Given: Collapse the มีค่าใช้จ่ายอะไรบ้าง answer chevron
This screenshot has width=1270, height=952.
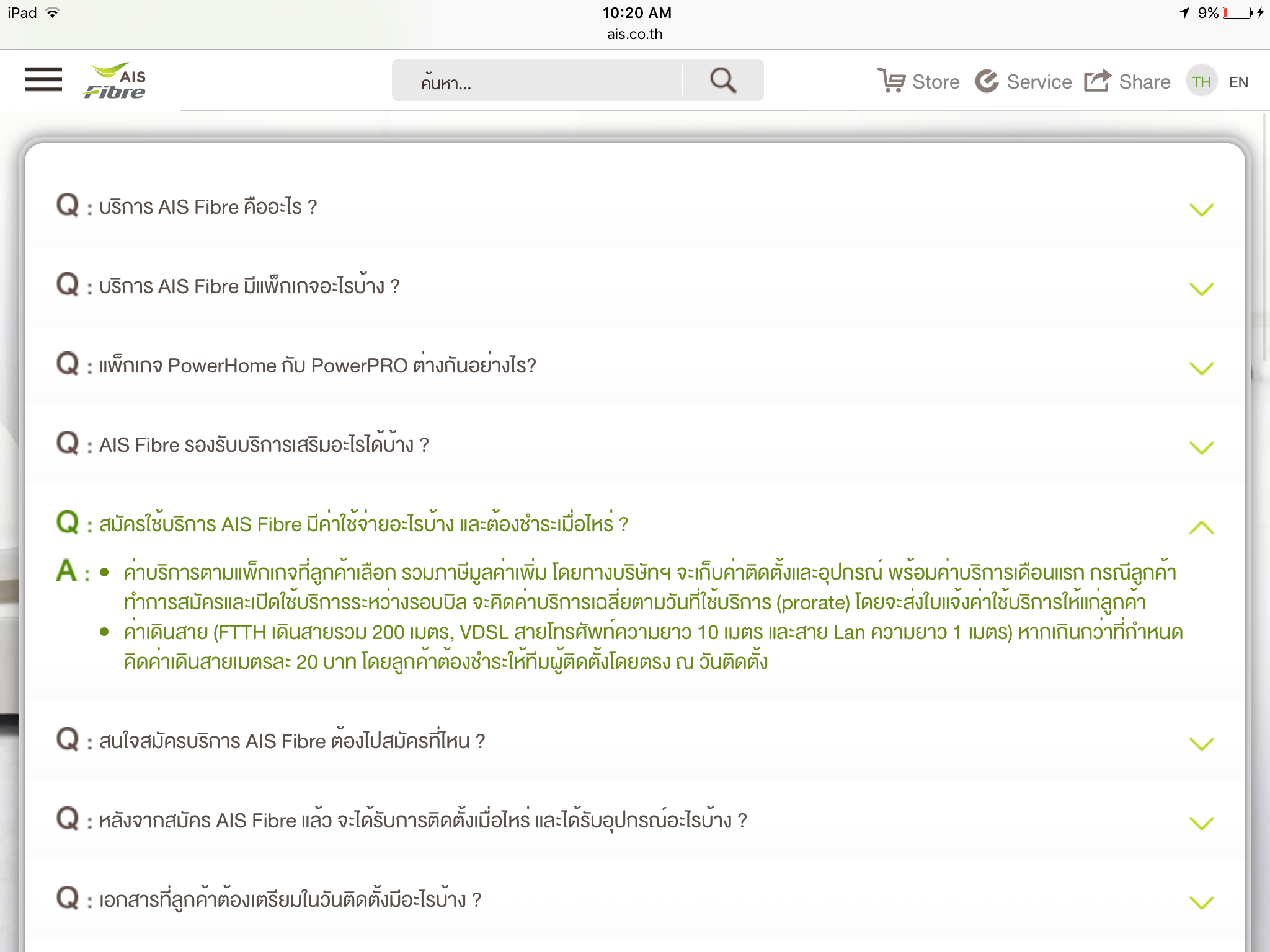Looking at the screenshot, I should [1202, 527].
